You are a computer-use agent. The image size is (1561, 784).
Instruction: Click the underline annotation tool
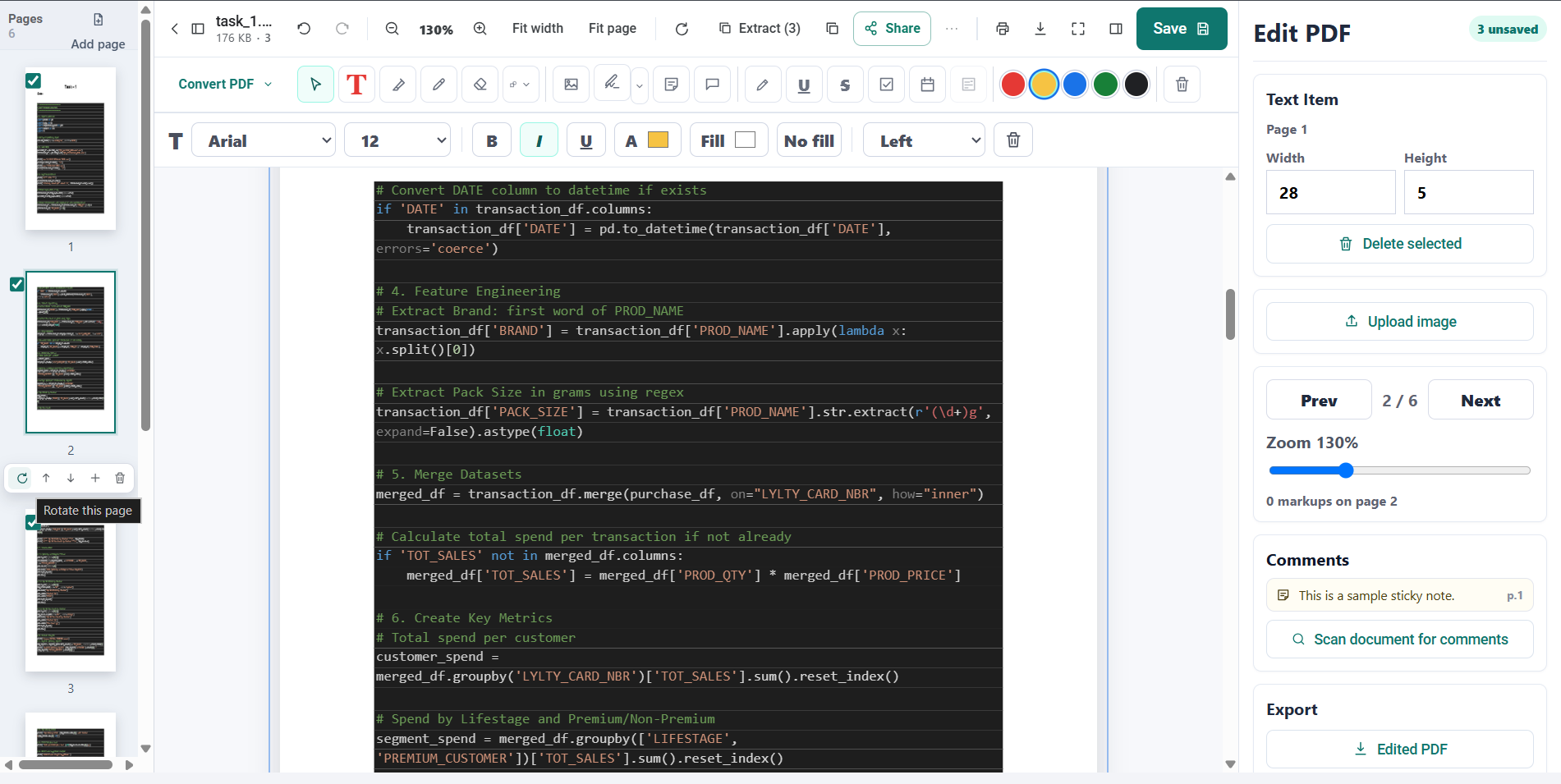pyautogui.click(x=804, y=85)
